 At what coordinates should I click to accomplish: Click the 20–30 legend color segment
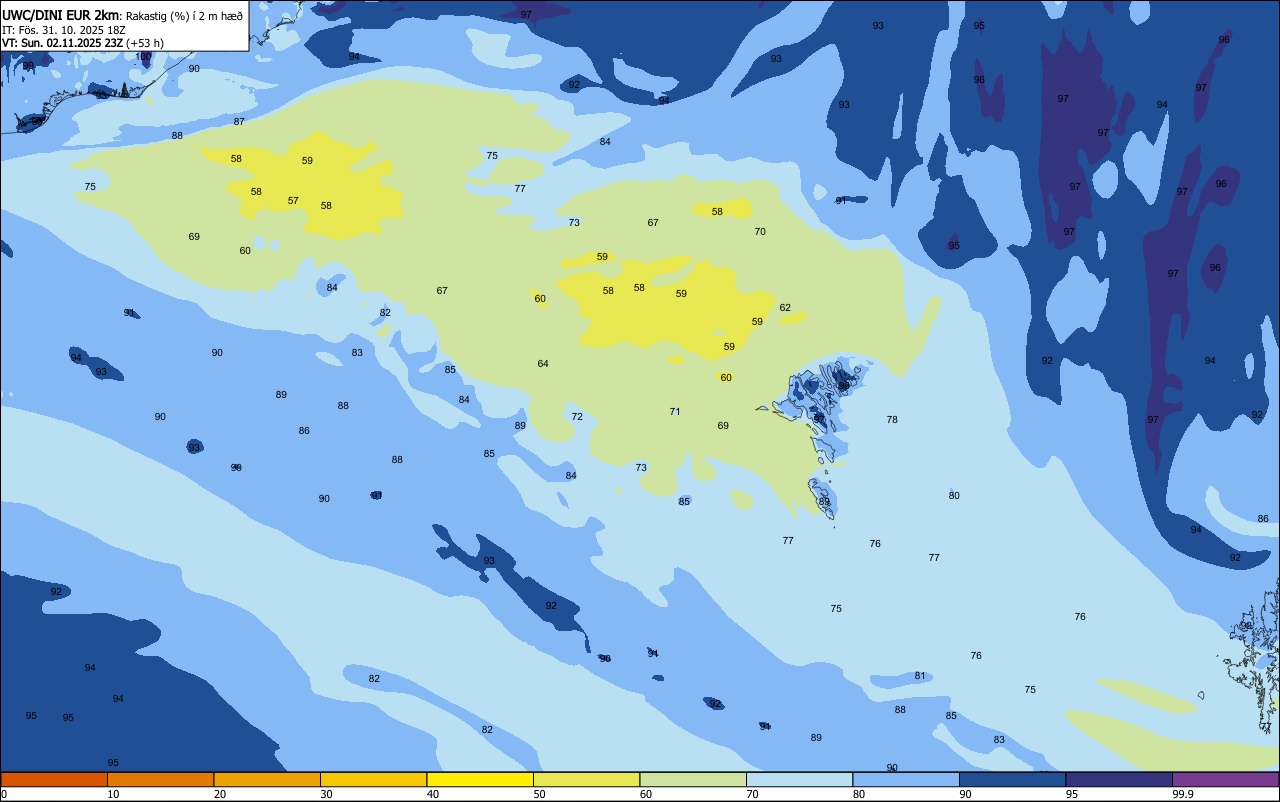(267, 779)
